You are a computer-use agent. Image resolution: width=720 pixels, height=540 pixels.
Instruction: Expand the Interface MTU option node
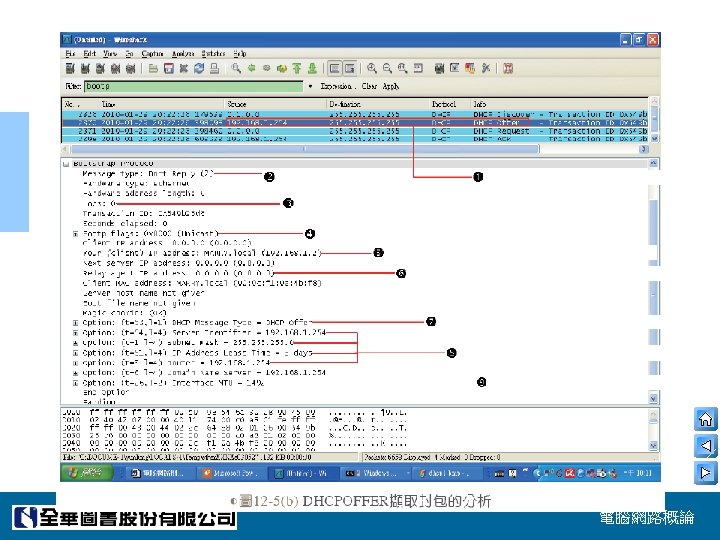click(x=76, y=383)
